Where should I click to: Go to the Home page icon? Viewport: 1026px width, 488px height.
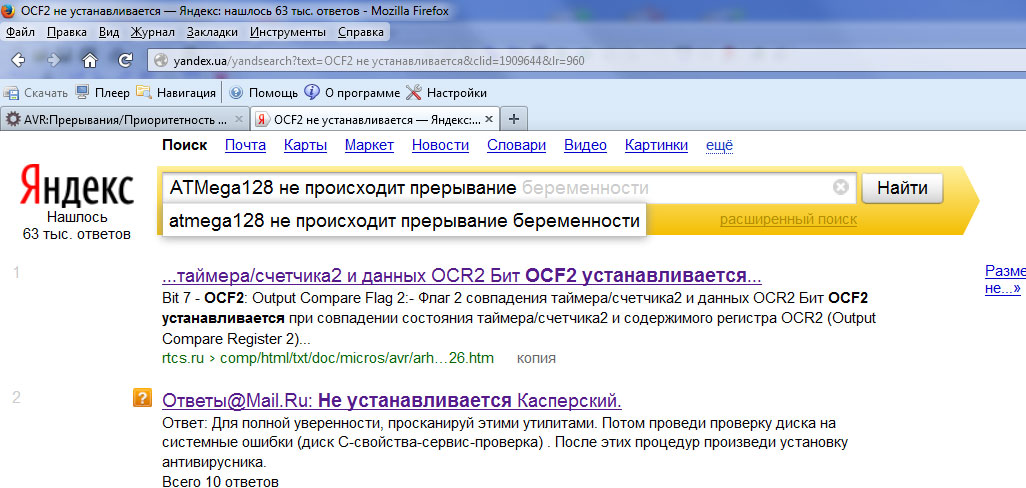click(x=90, y=60)
